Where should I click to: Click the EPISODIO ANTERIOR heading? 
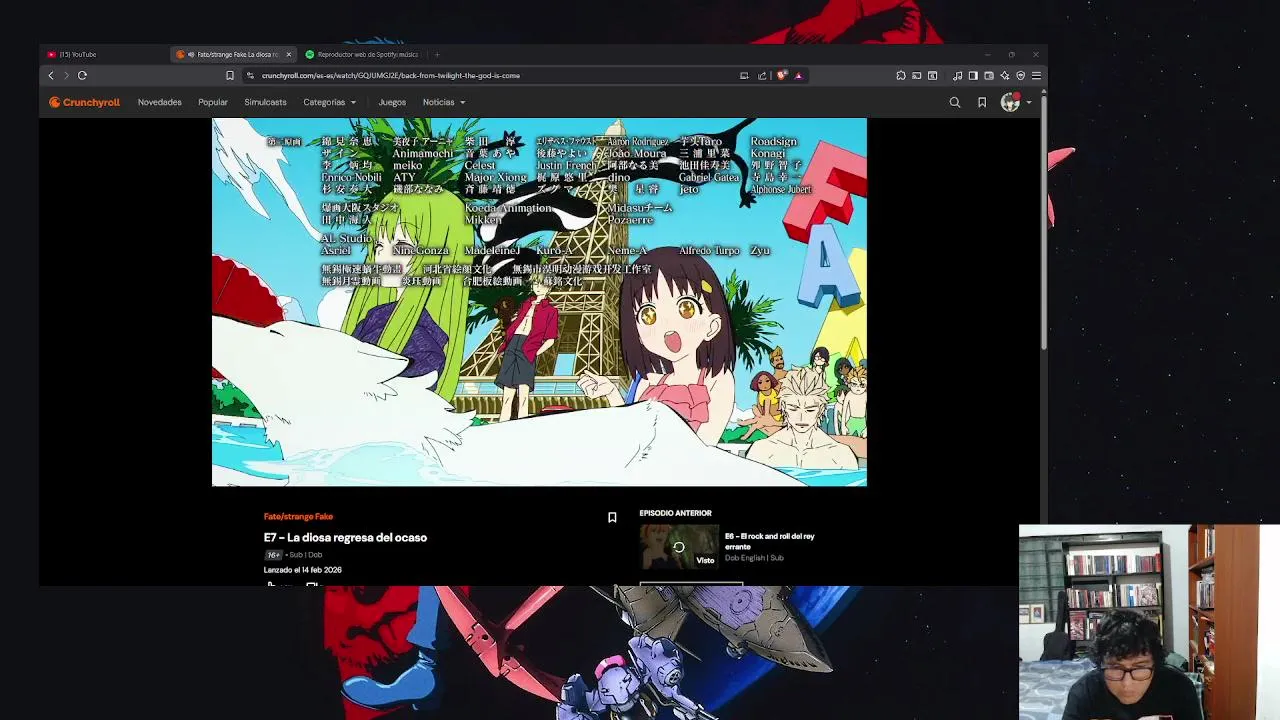coord(675,513)
